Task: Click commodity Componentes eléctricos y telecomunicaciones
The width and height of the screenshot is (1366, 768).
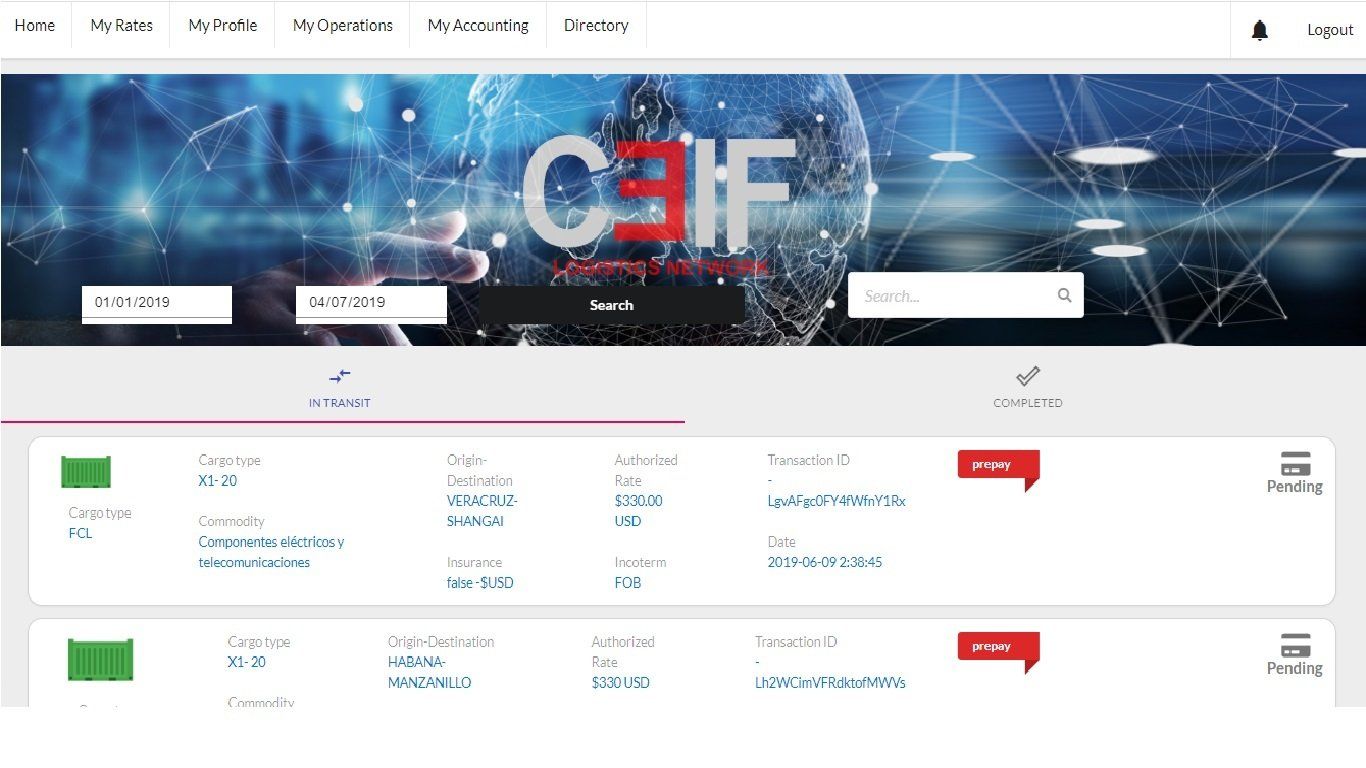Action: tap(271, 552)
